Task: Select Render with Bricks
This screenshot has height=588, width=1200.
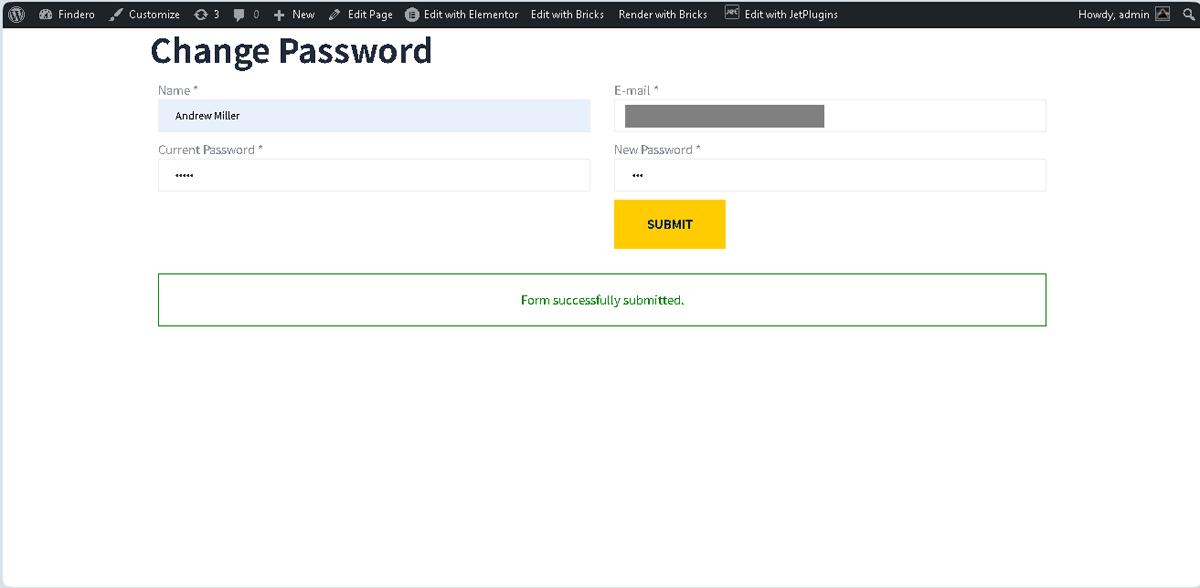Action: coord(662,14)
